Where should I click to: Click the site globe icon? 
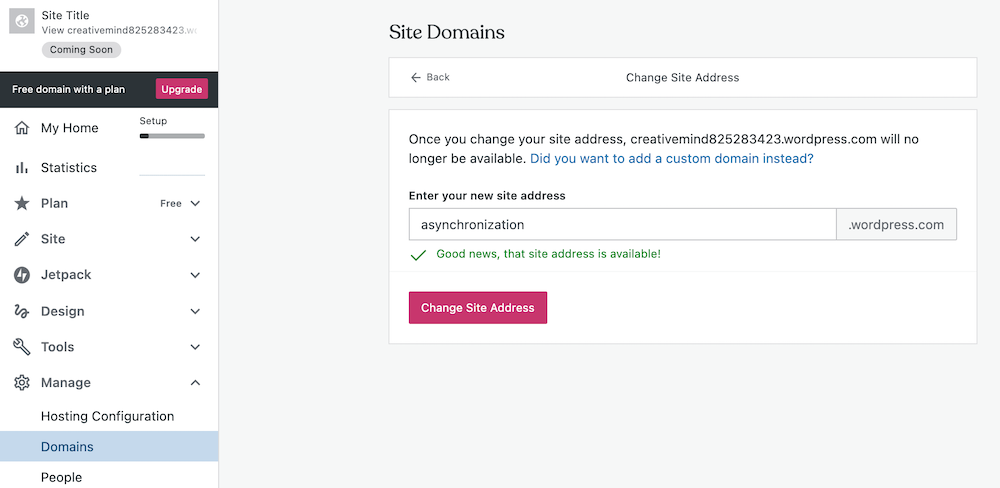[x=22, y=22]
